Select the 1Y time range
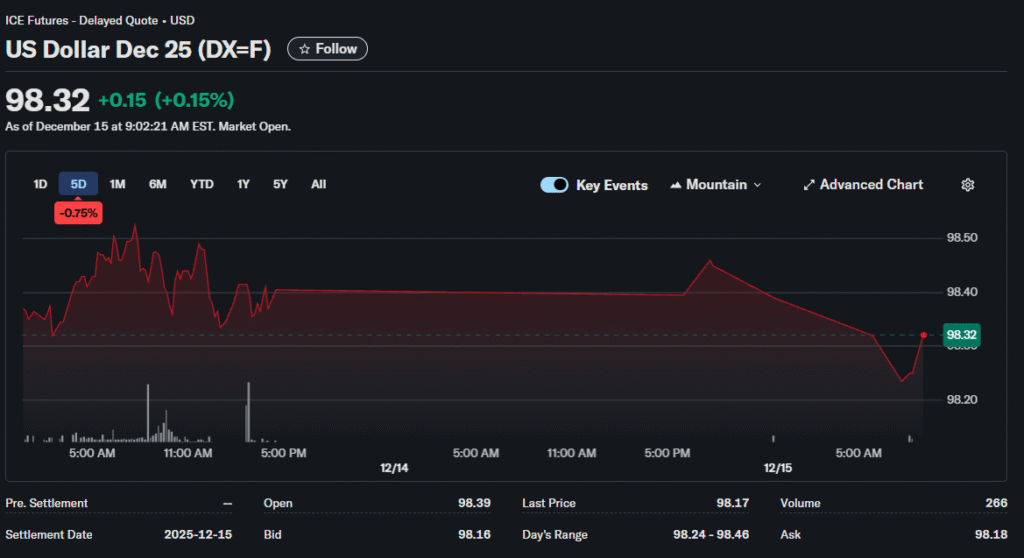Screen dimensions: 1024x558 243,184
